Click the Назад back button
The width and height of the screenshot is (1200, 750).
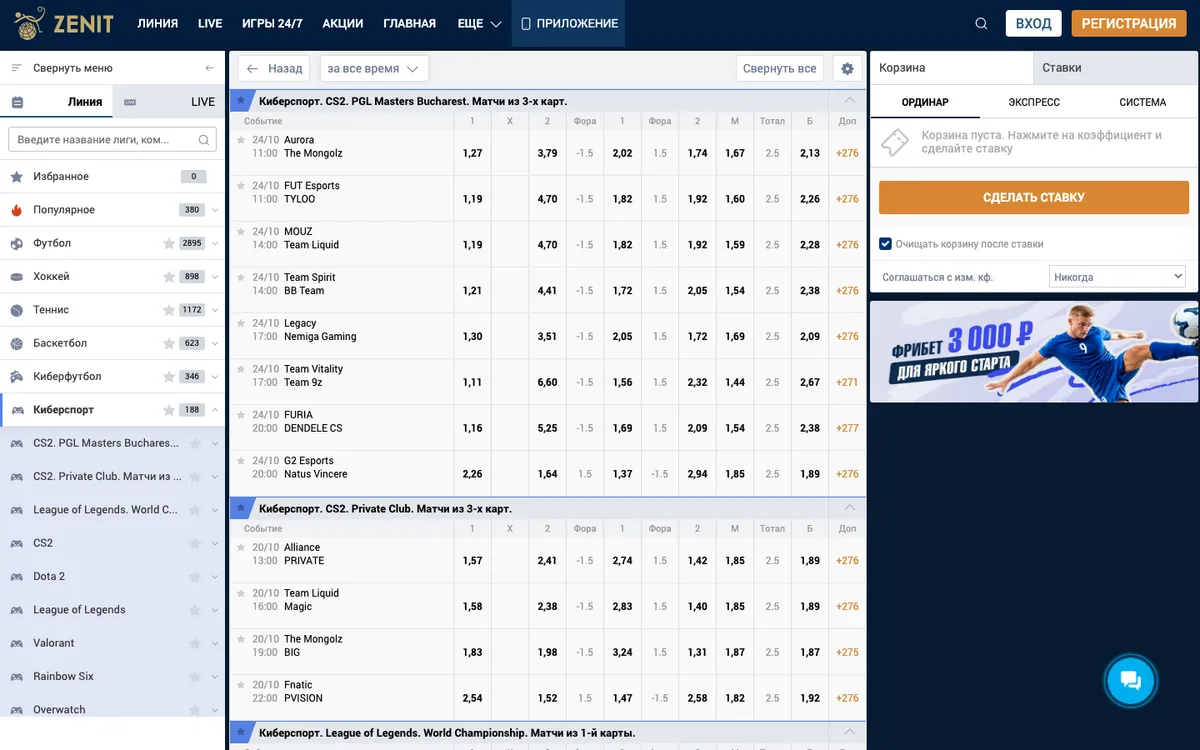point(274,68)
